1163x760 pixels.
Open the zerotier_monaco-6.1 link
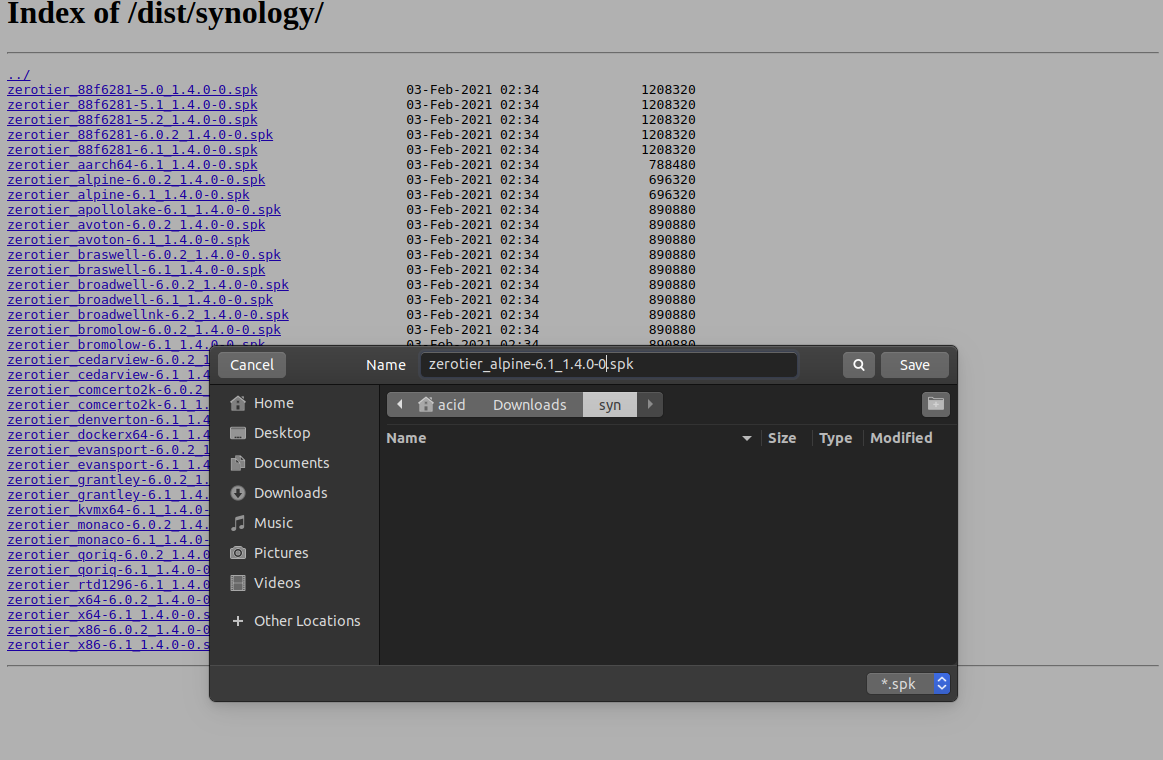tap(108, 540)
